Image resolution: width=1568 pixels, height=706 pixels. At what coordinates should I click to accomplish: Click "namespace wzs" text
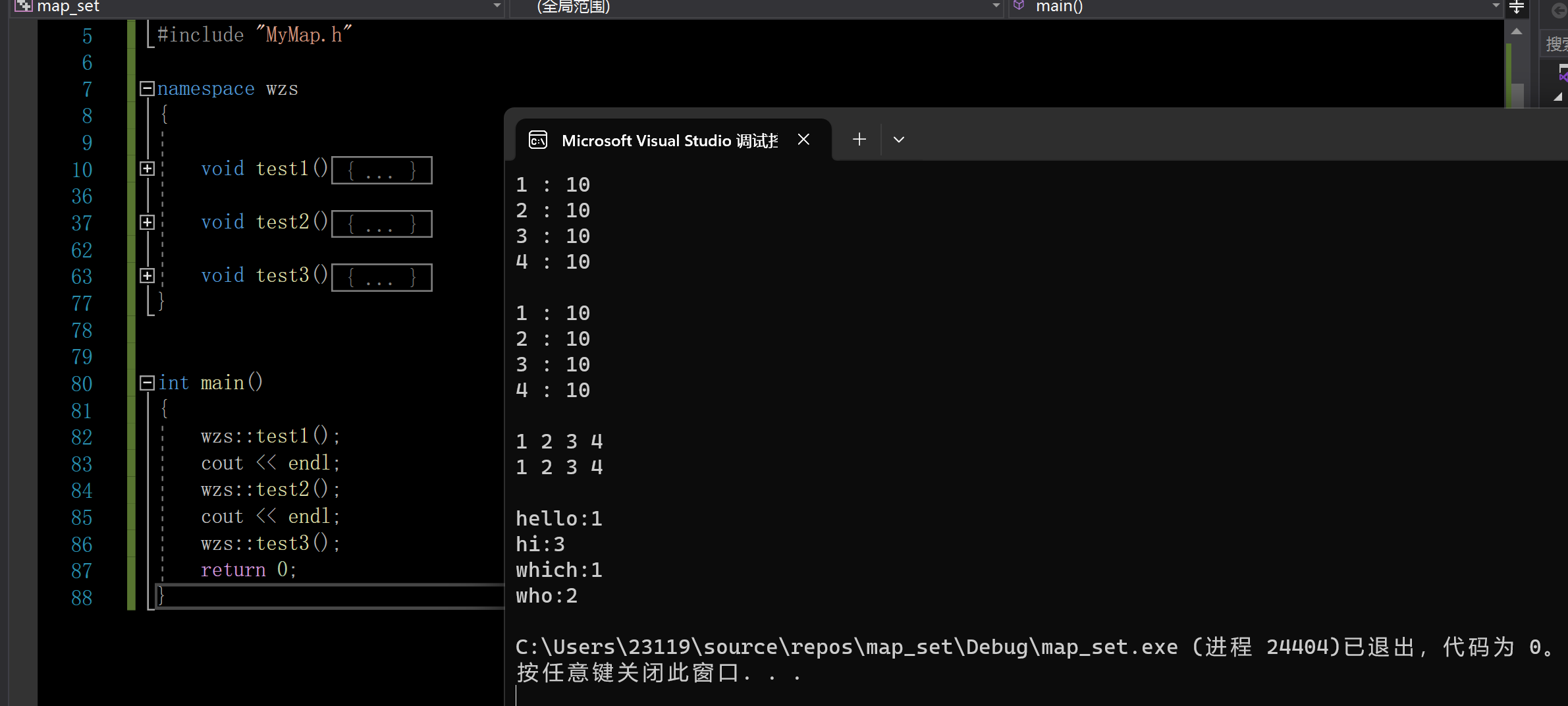point(228,88)
